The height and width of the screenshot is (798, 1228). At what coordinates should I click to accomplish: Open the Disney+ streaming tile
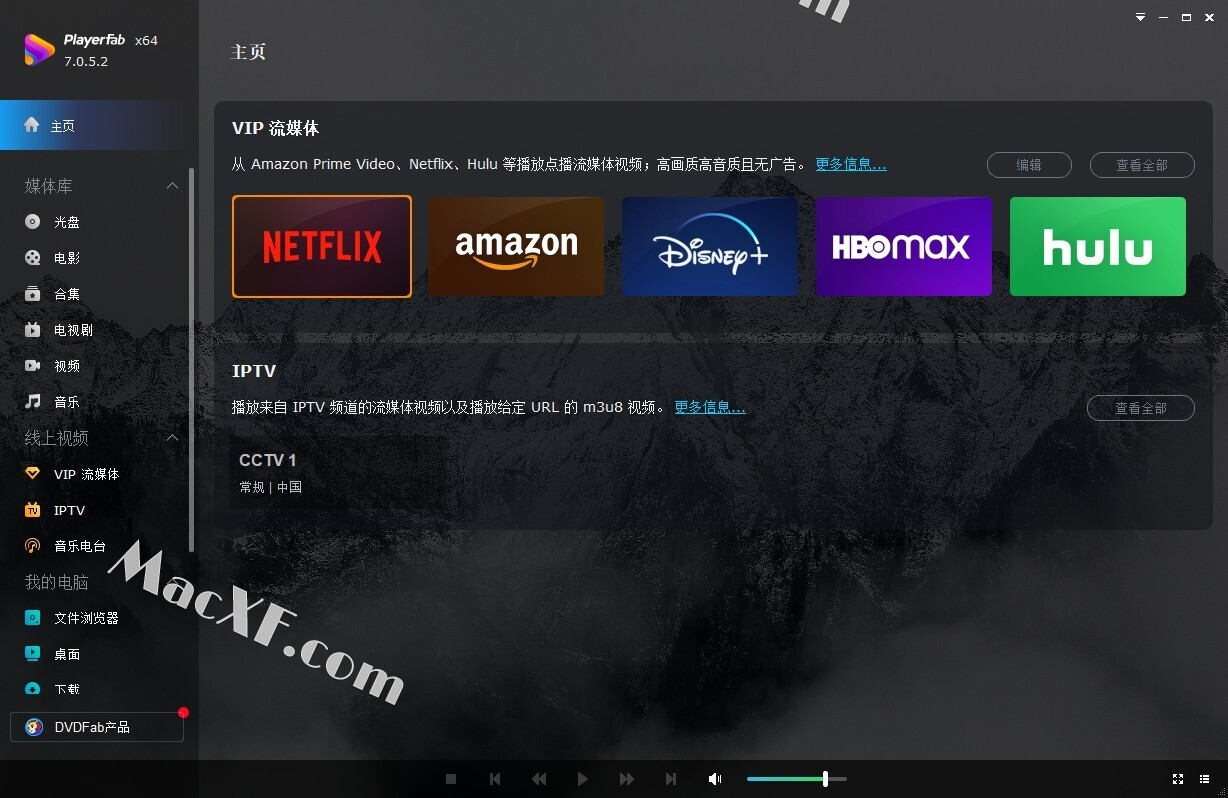point(710,247)
